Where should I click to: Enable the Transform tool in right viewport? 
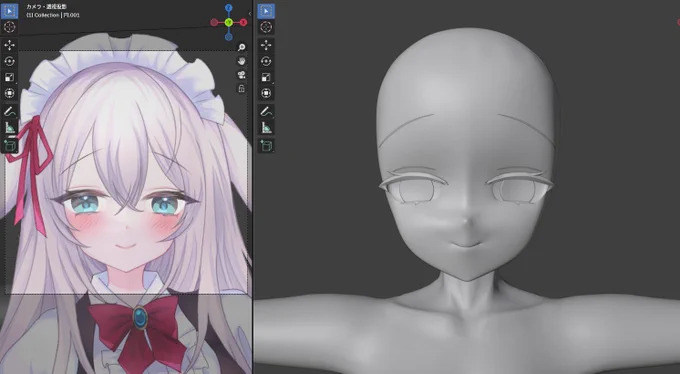[x=266, y=93]
